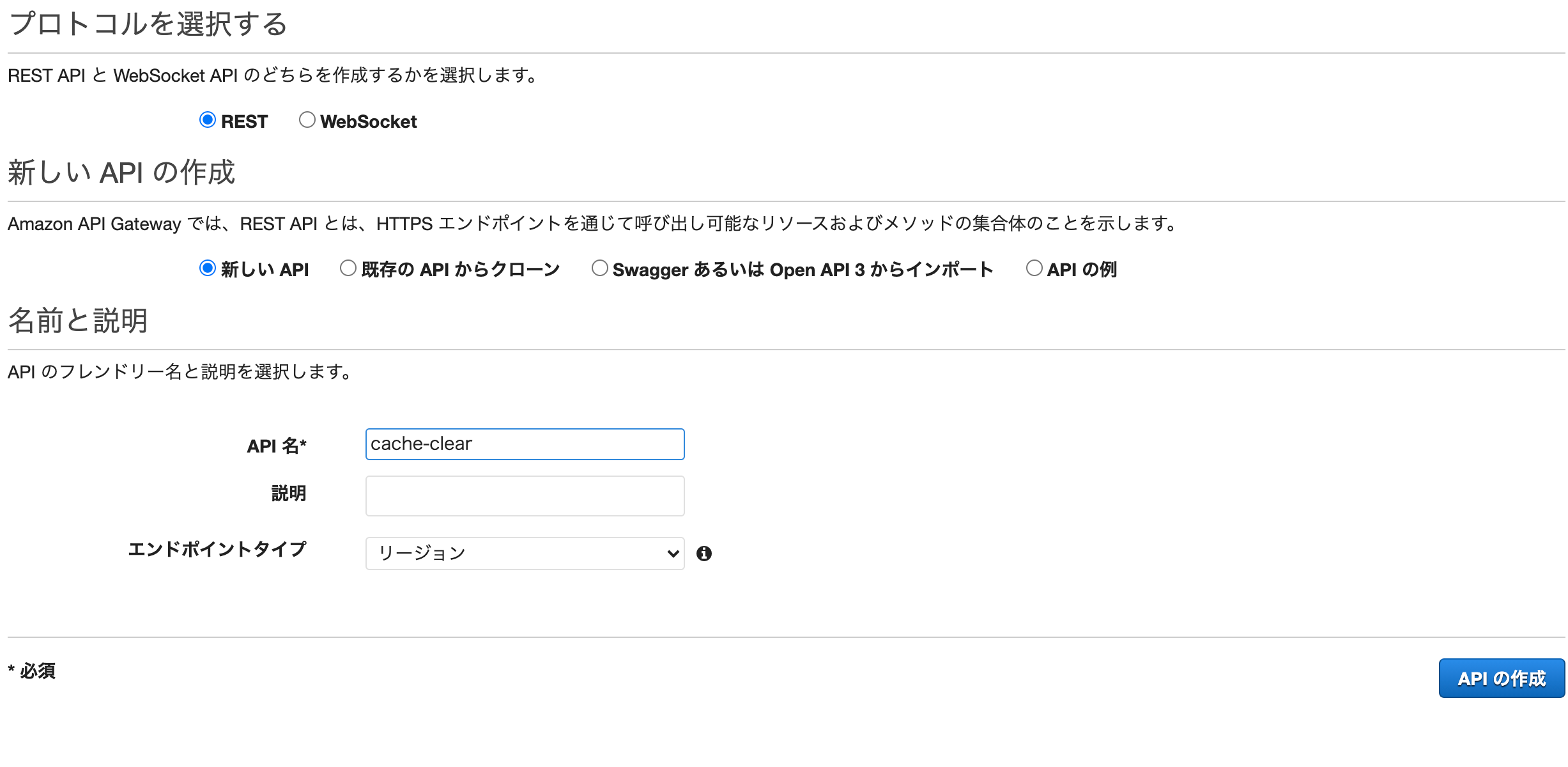The width and height of the screenshot is (1568, 767).
Task: Select the REST protocol option
Action: (207, 119)
